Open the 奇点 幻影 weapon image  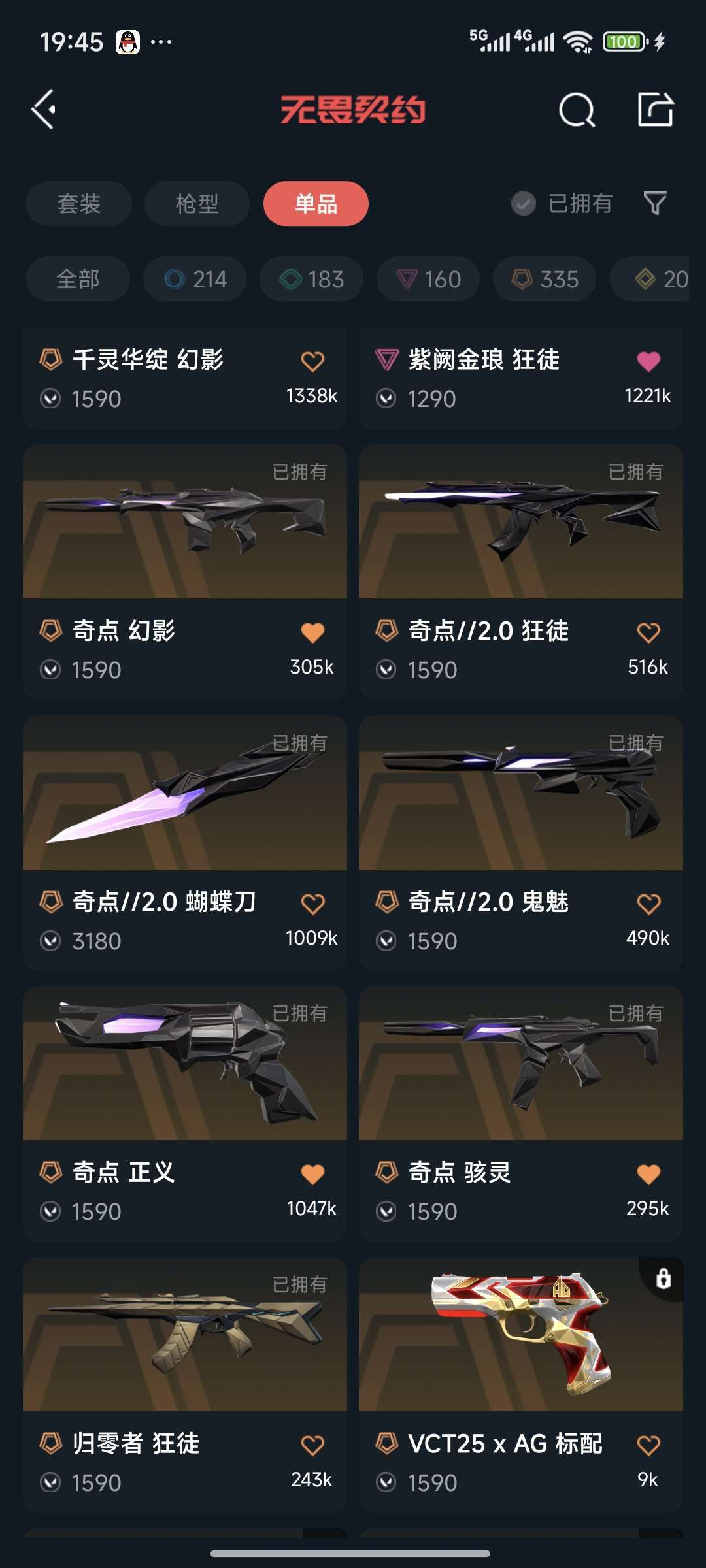185,521
